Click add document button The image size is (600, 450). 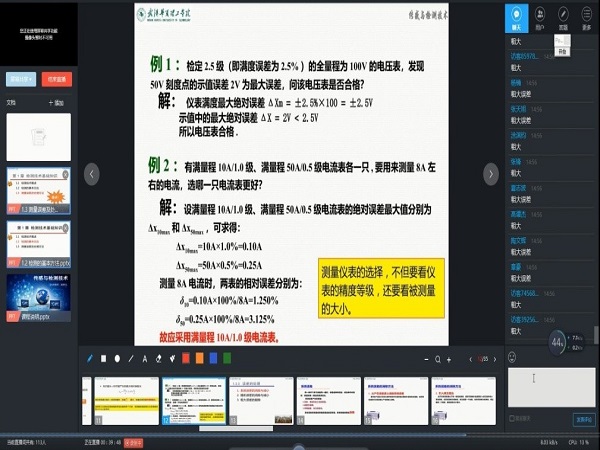(x=57, y=102)
